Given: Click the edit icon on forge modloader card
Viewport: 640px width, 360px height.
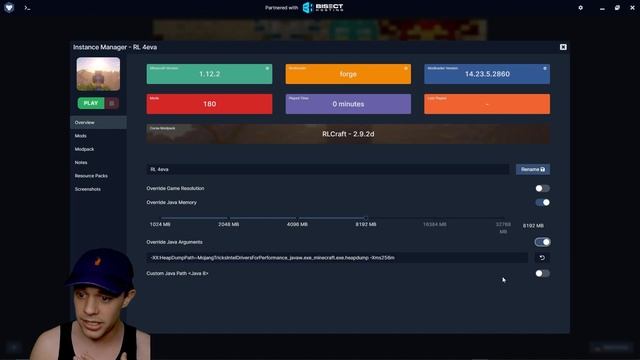Looking at the screenshot, I should 406,68.
